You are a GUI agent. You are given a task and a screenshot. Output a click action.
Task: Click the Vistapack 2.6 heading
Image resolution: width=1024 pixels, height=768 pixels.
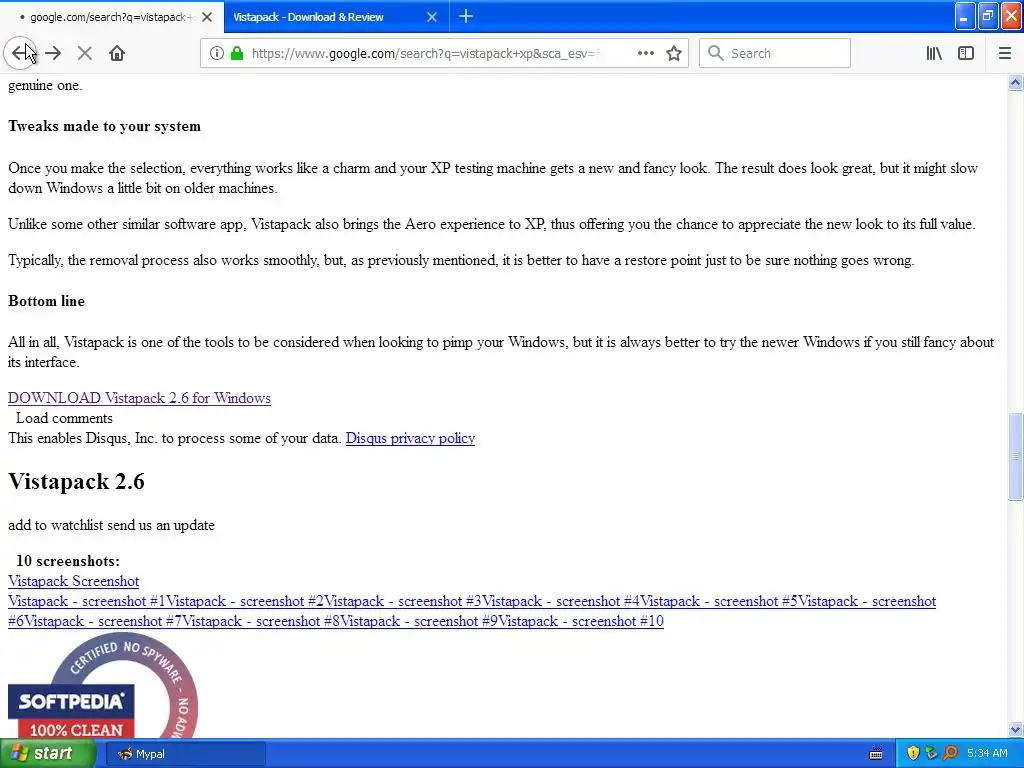76,481
